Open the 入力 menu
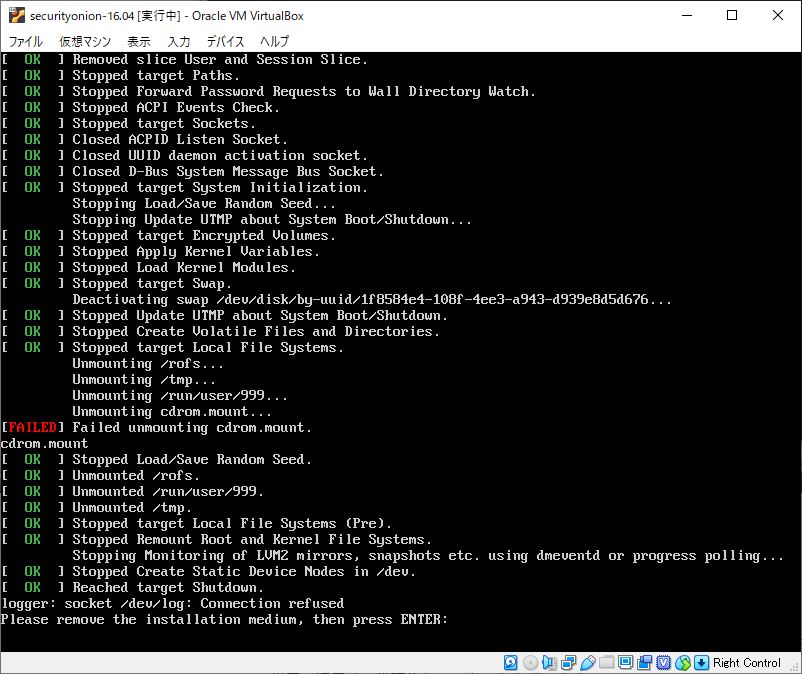 pyautogui.click(x=179, y=41)
